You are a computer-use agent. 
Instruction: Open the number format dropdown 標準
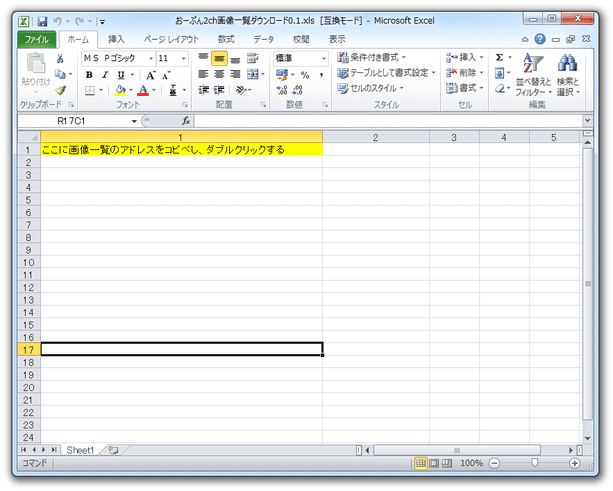[324, 59]
